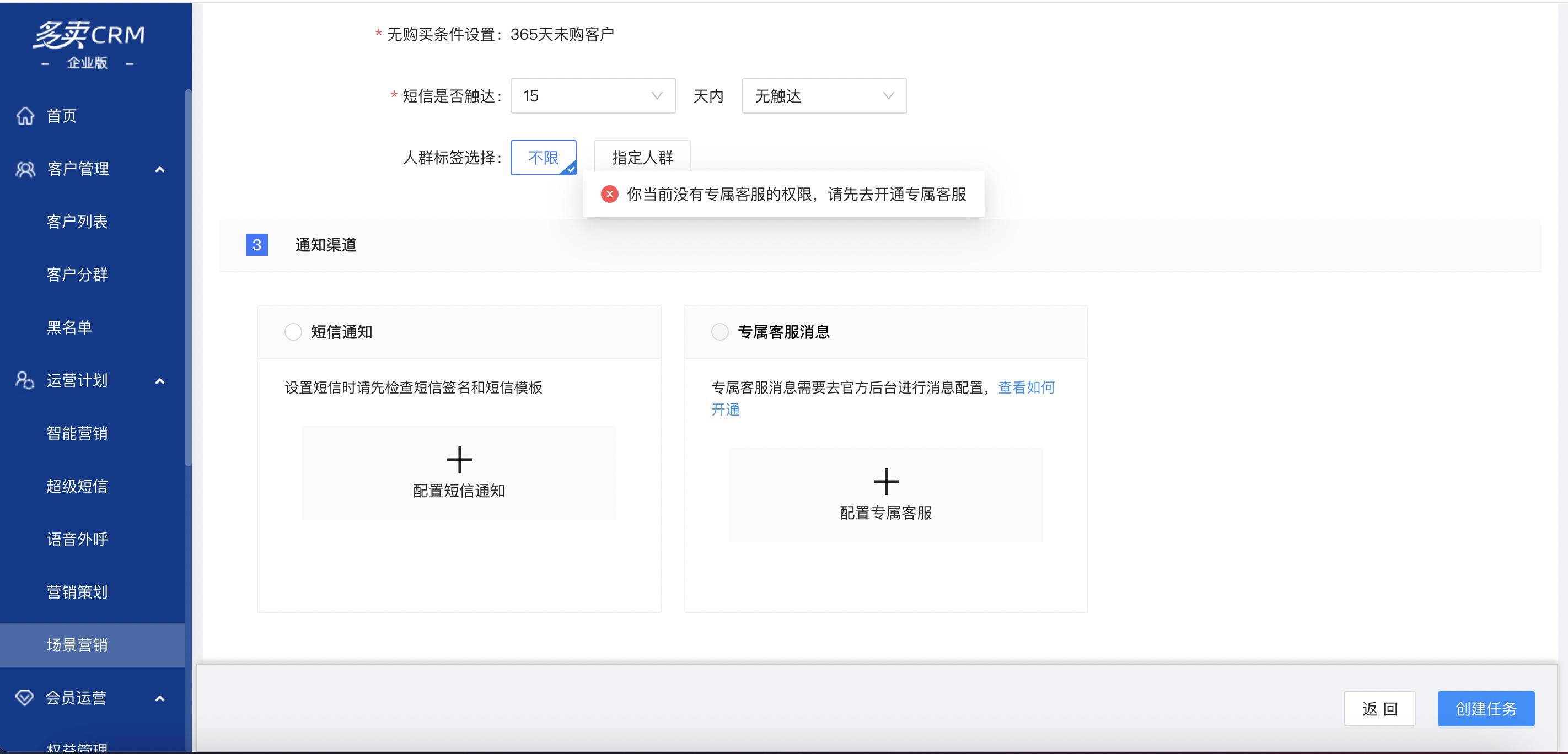
Task: Open 智能营销 in the sidebar
Action: pyautogui.click(x=77, y=433)
